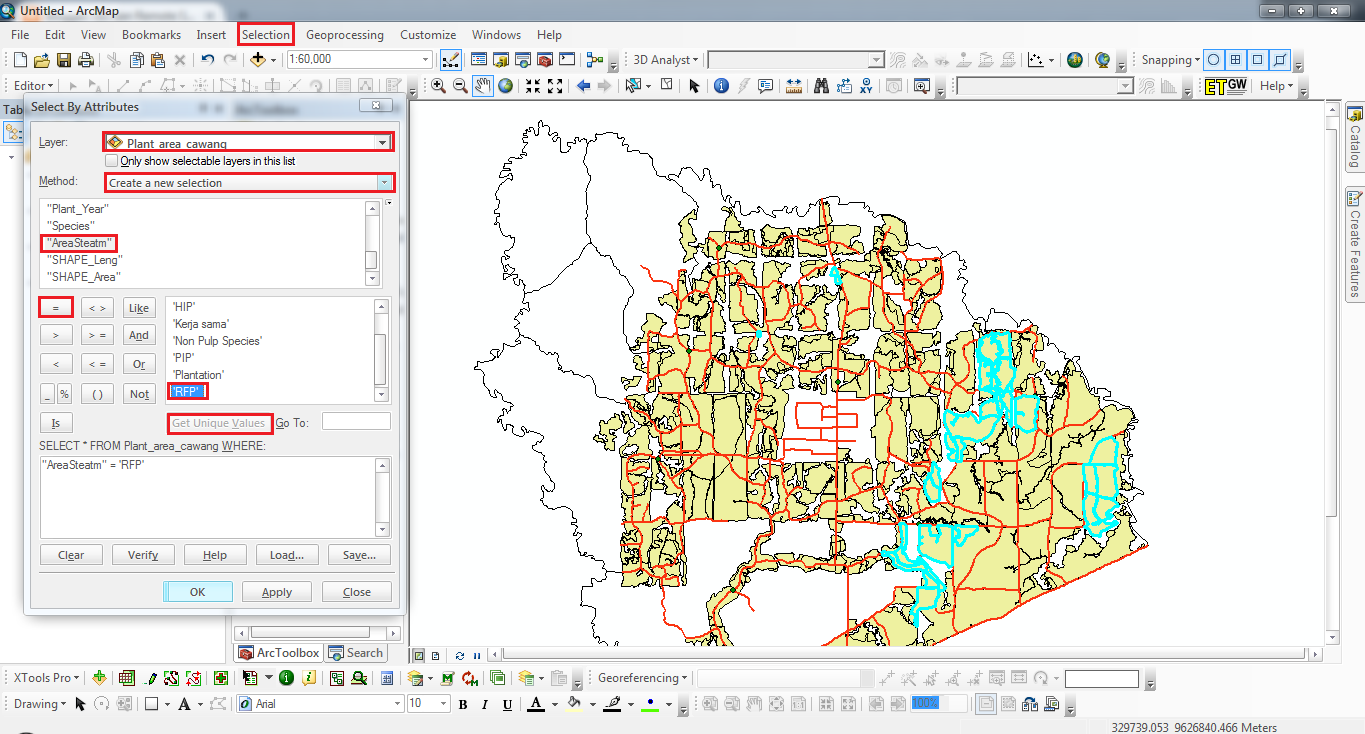Open the Customize menu
Screen dimensions: 1365x734
pyautogui.click(x=428, y=34)
